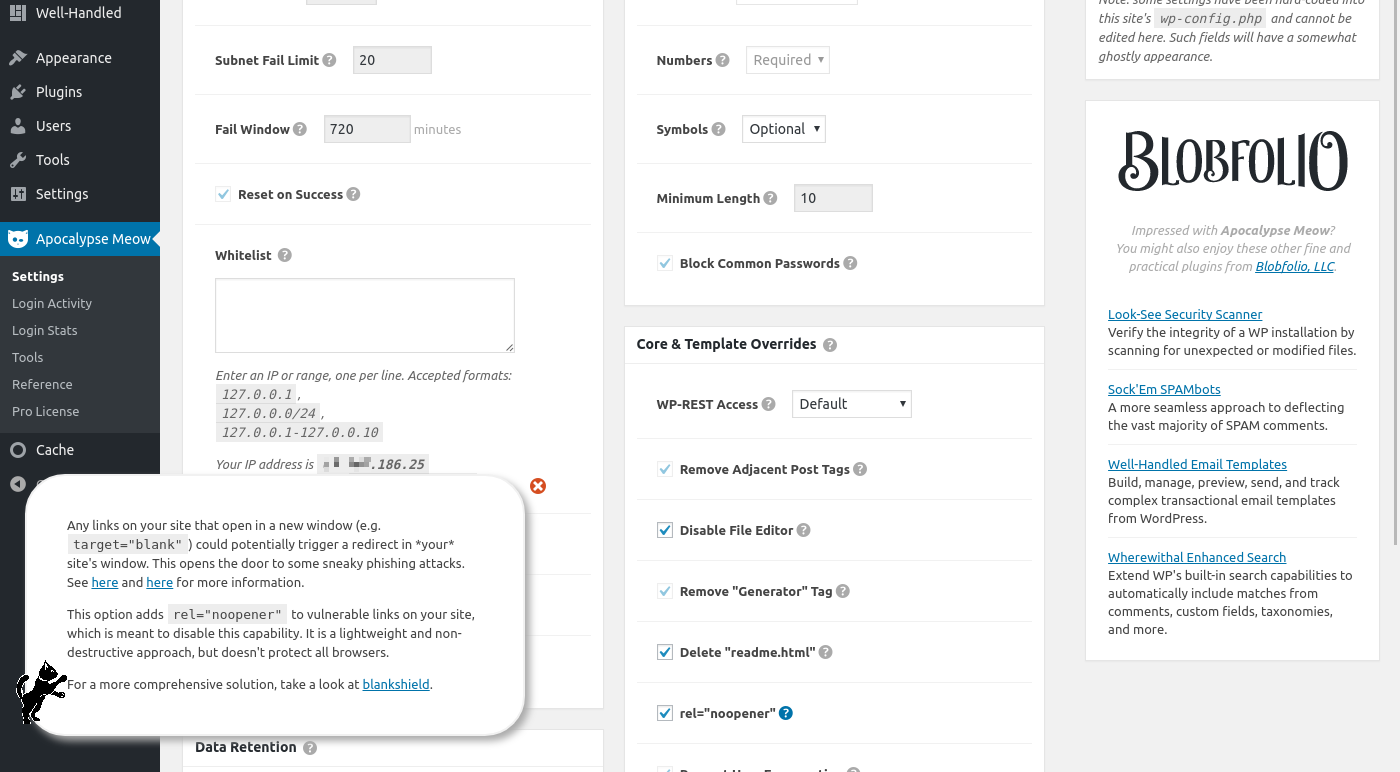
Task: Open the Symbols dropdown set to Optional
Action: click(784, 129)
